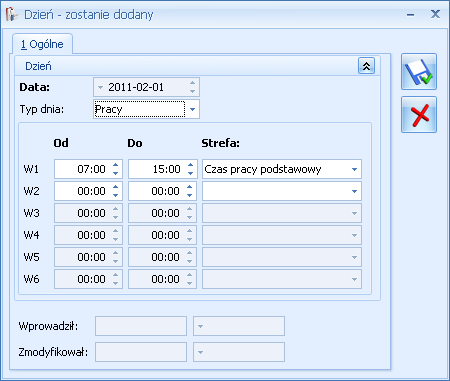Click the W5 Od time field
Image resolution: width=450 pixels, height=381 pixels.
[88, 257]
